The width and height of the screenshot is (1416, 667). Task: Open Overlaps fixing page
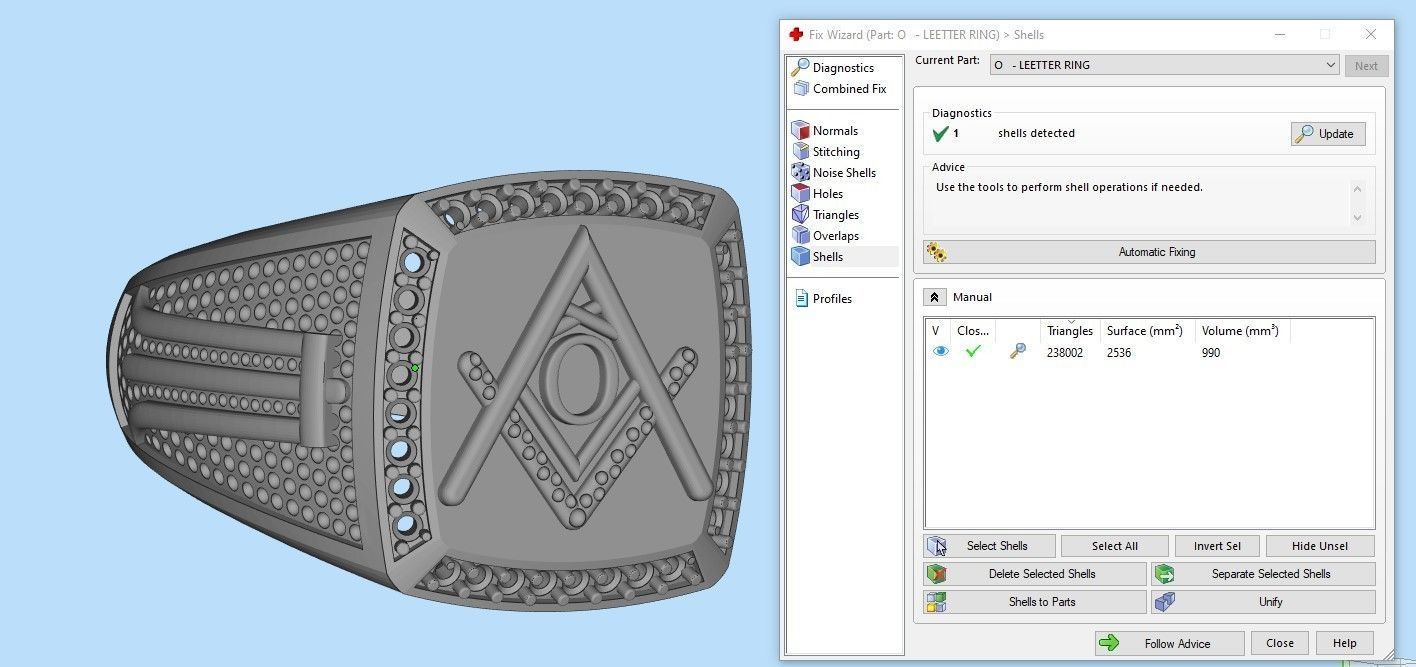point(836,235)
